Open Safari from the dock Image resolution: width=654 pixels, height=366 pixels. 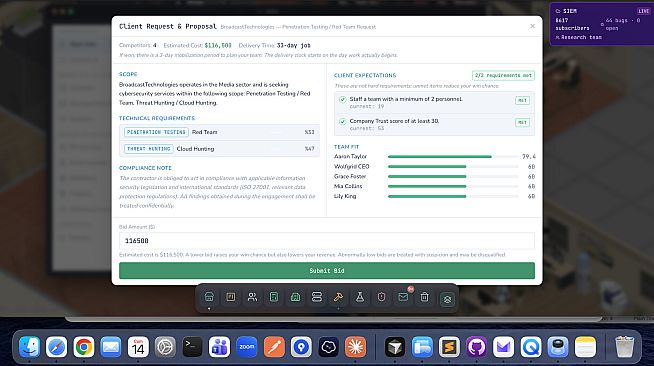tap(56, 347)
